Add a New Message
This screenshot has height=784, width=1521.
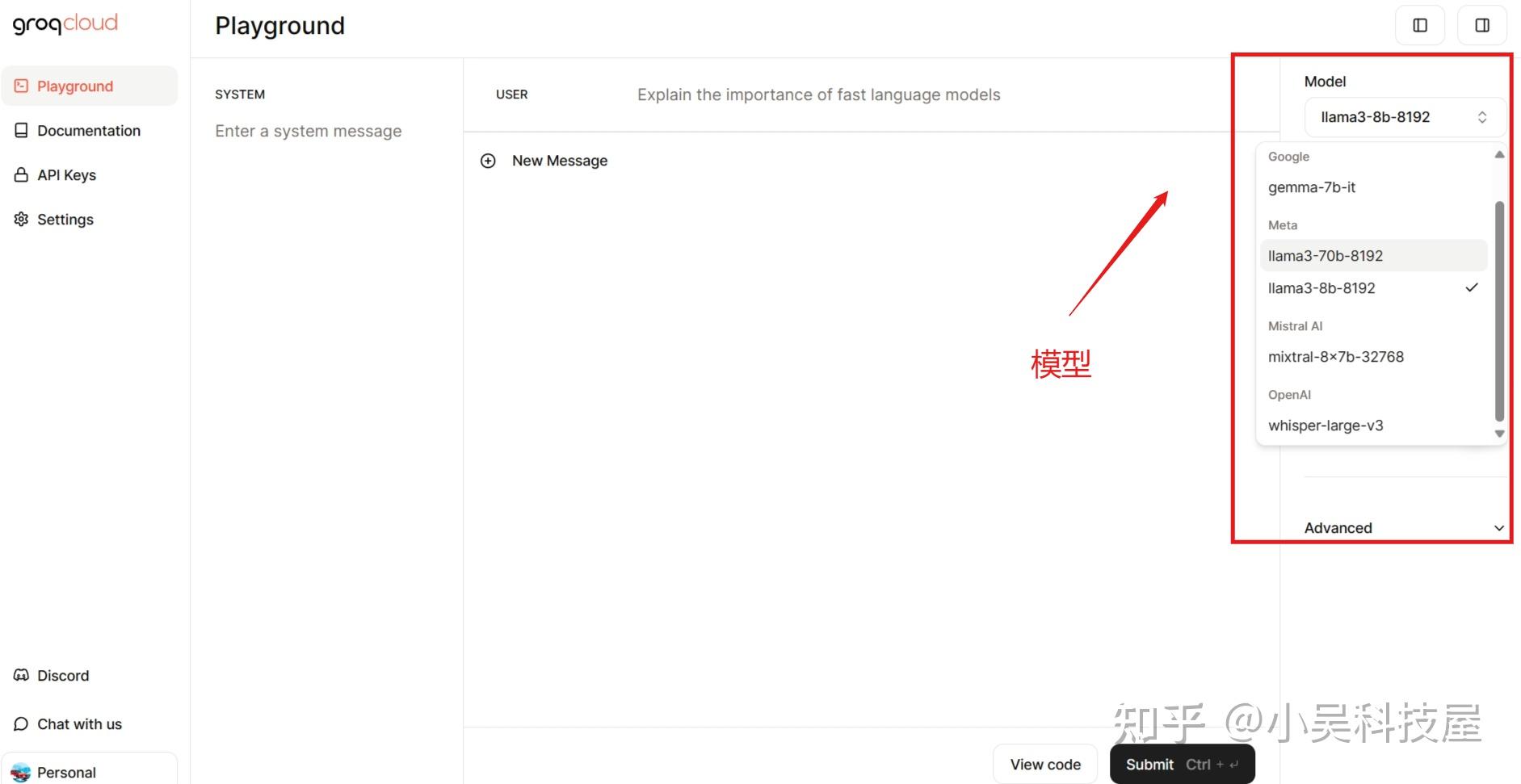(544, 161)
